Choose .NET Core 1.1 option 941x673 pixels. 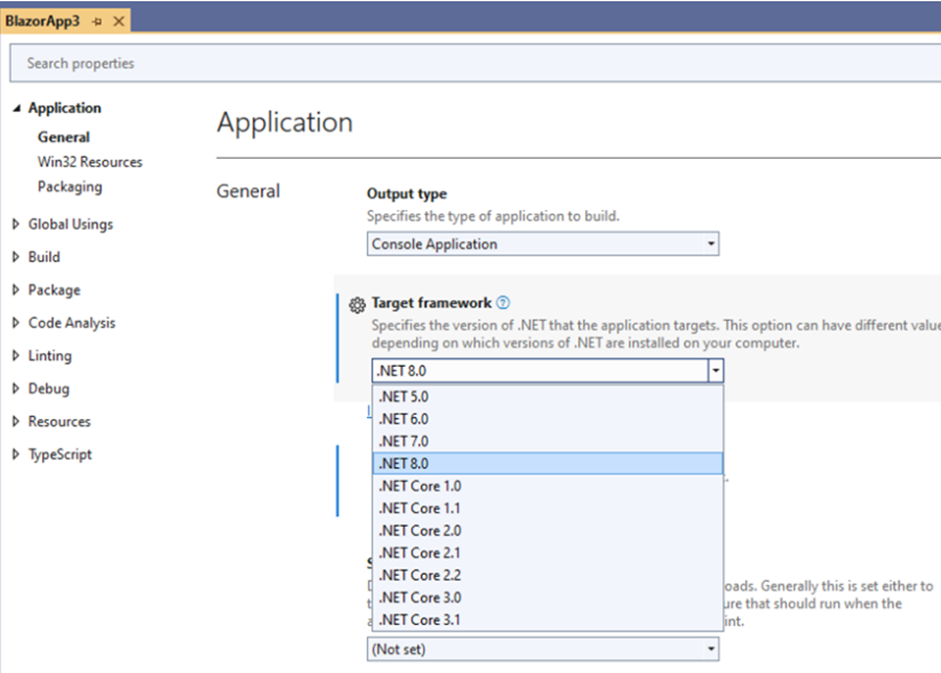point(547,509)
